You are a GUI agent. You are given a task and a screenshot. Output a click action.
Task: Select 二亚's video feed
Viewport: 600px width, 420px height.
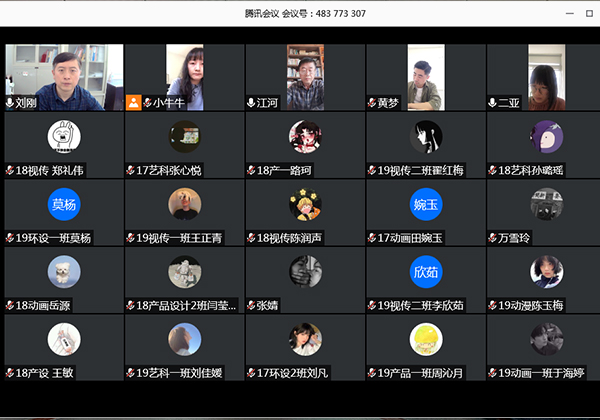546,75
